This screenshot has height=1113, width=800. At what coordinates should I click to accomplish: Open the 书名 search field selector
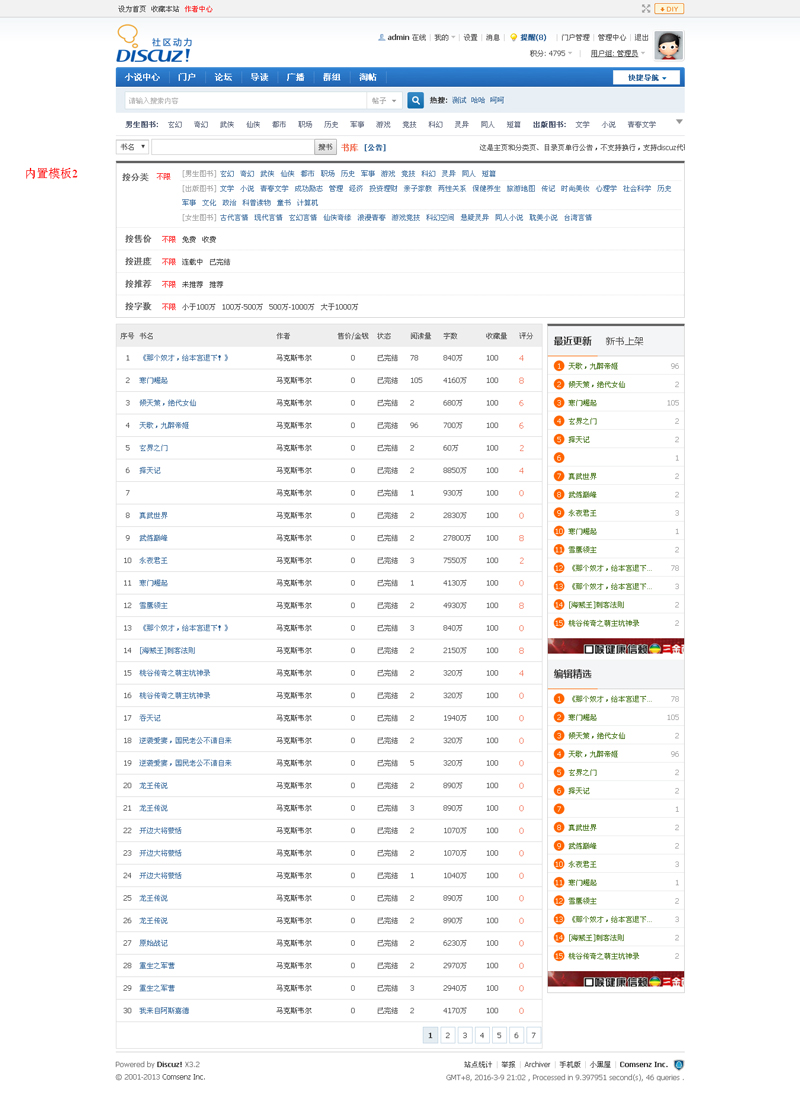pyautogui.click(x=132, y=147)
